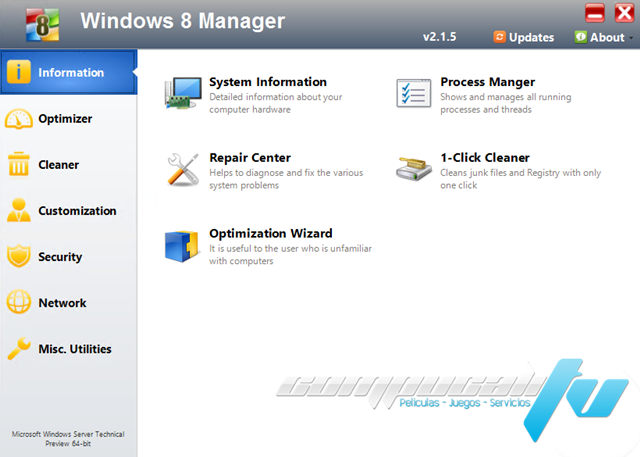
Task: Click 'Cleans junk files and Registry' description
Action: coord(520,179)
